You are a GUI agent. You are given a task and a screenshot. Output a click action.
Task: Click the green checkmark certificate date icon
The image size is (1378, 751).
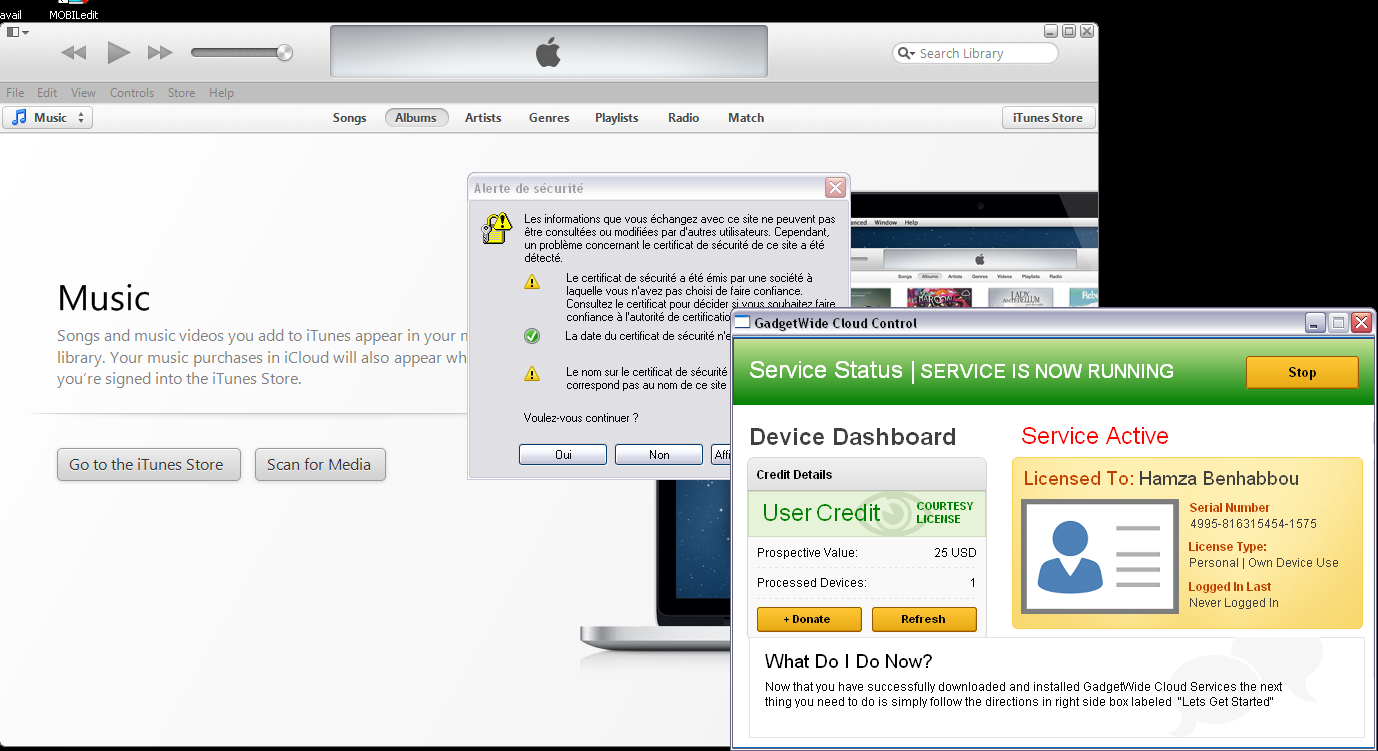click(x=532, y=336)
